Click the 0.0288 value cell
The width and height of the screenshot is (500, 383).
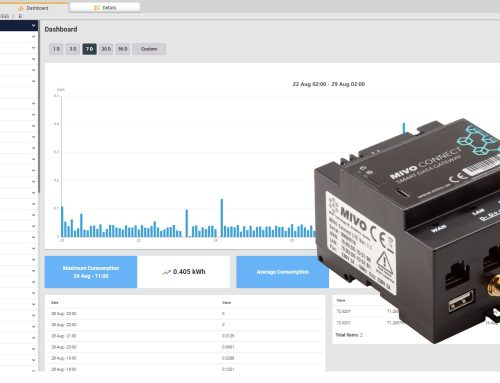tap(228, 358)
